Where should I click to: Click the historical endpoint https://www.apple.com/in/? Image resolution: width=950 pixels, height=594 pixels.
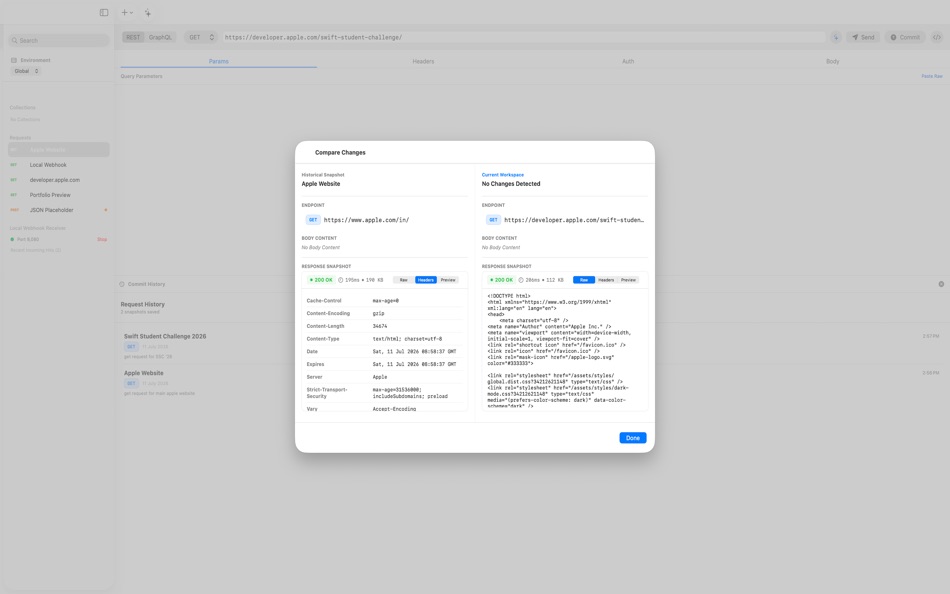[366, 220]
